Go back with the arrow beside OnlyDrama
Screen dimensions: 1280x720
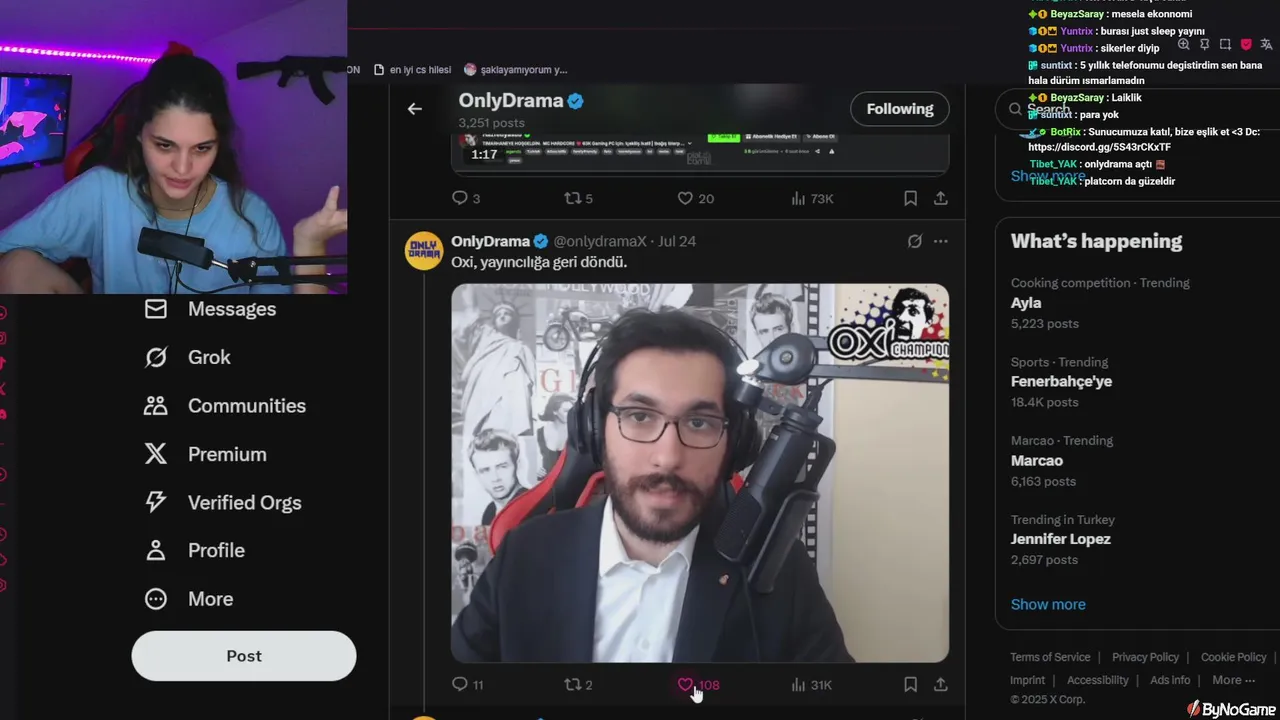(x=415, y=109)
